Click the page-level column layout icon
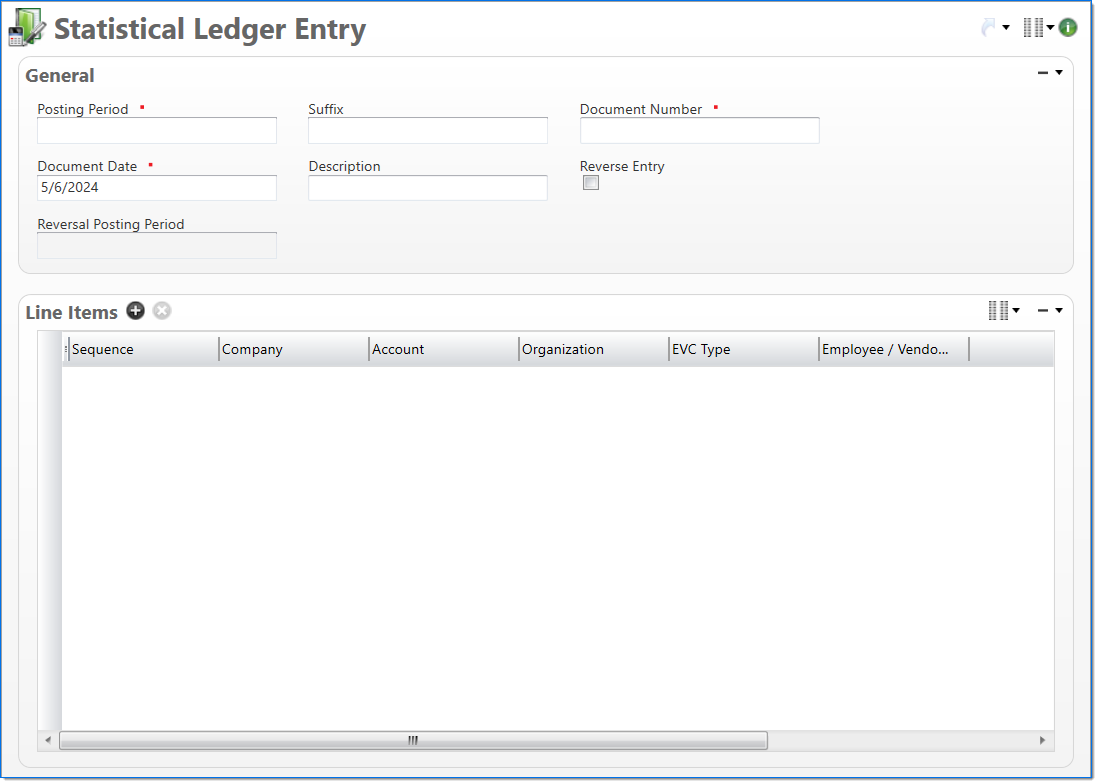 (x=1033, y=28)
